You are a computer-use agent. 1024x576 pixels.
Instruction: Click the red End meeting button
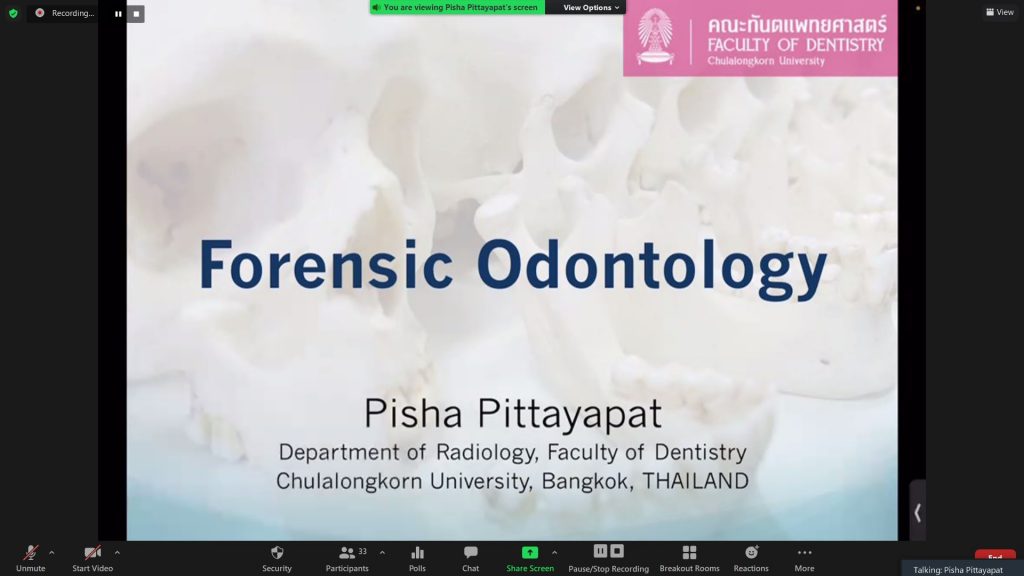click(995, 555)
